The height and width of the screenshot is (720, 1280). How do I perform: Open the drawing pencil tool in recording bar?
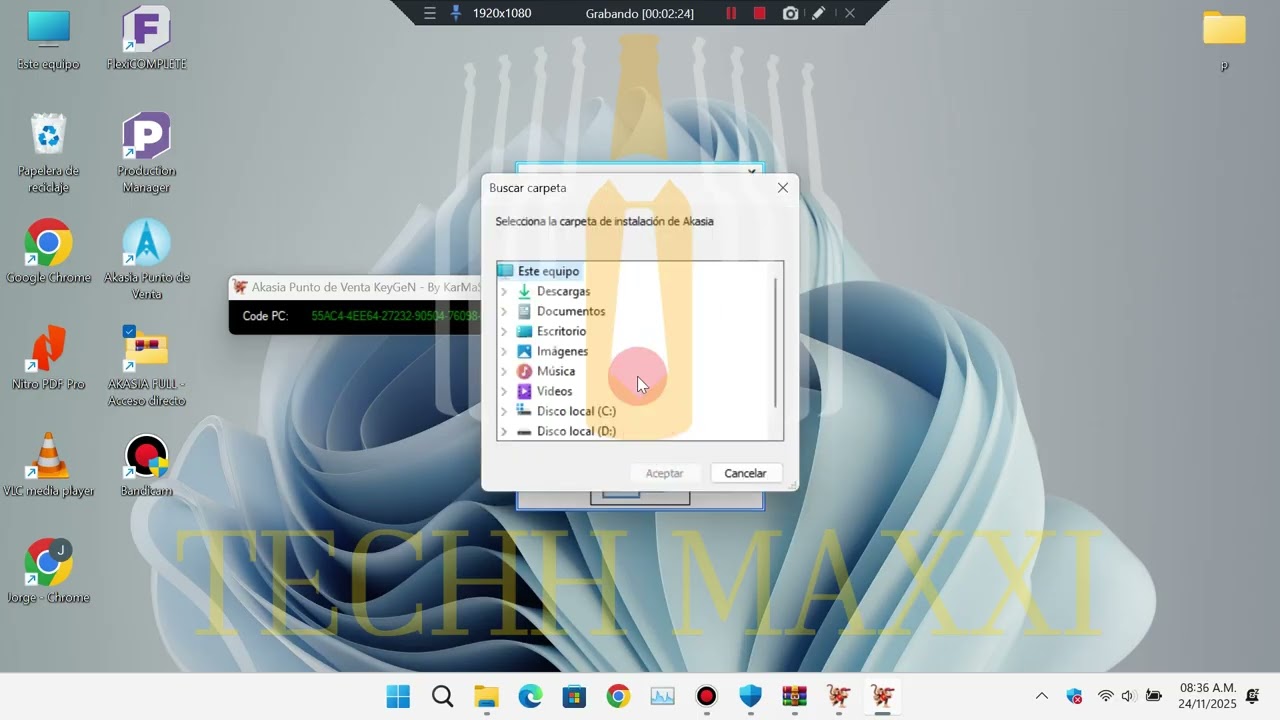[818, 13]
